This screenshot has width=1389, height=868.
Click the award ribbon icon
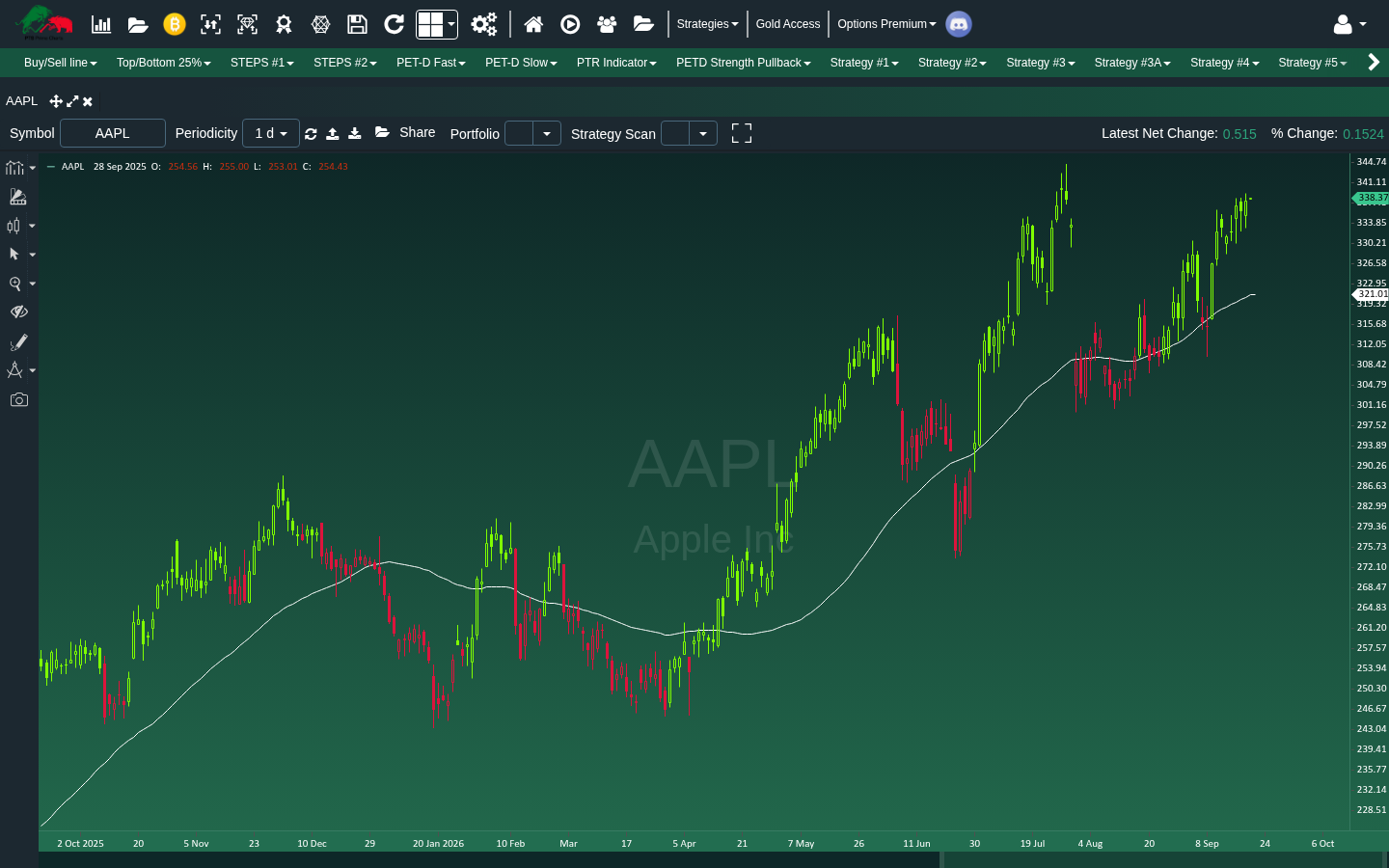coord(284,24)
